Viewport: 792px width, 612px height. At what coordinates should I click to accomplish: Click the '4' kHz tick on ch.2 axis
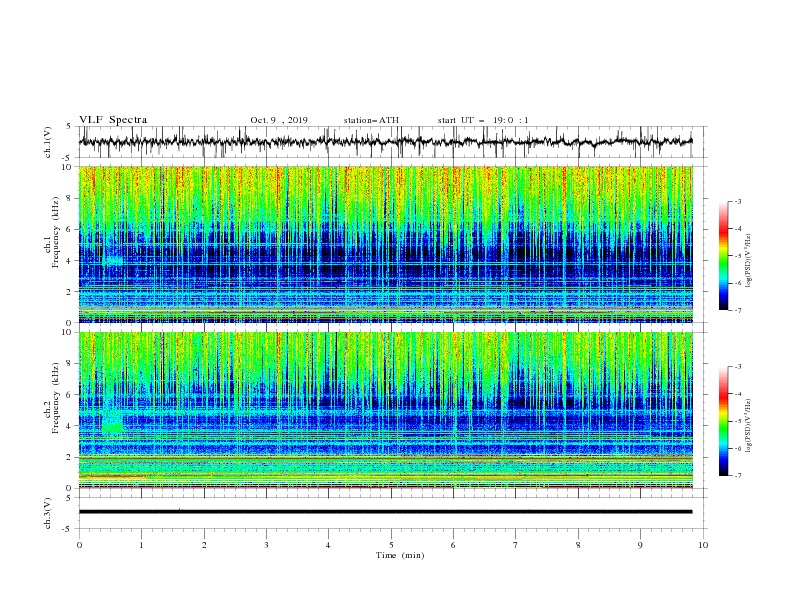70,426
